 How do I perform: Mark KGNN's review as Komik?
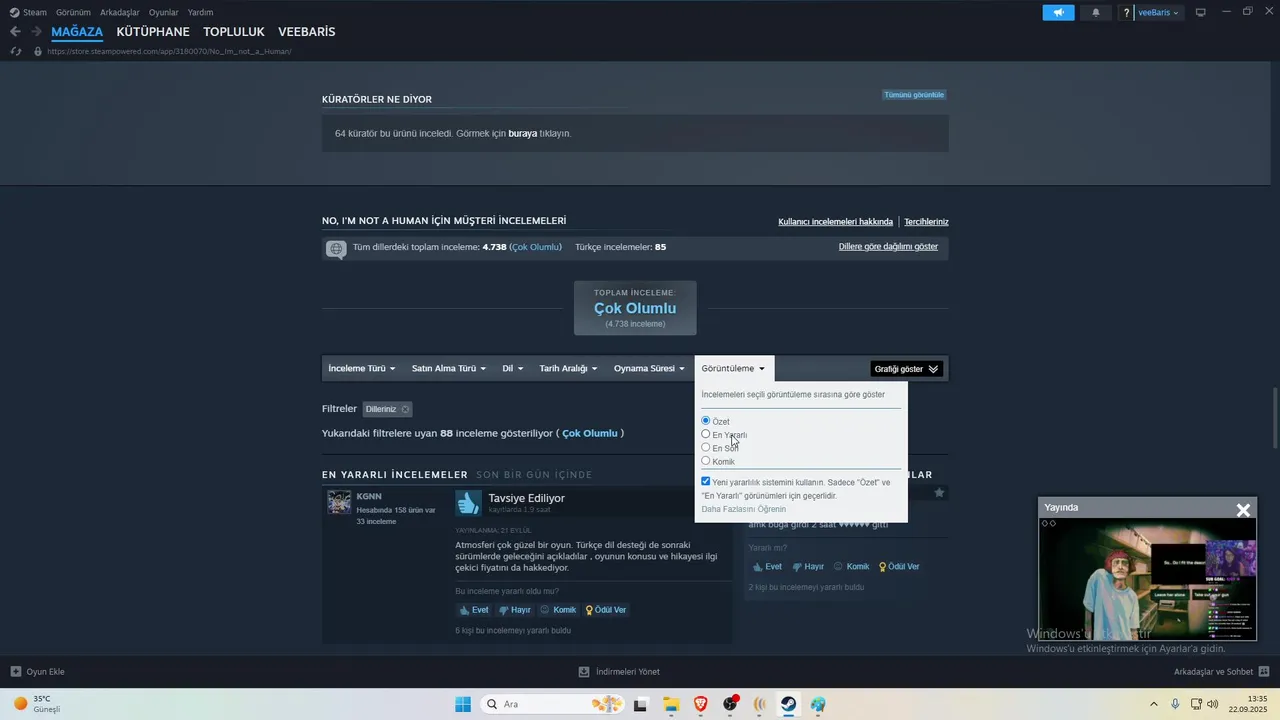click(558, 610)
